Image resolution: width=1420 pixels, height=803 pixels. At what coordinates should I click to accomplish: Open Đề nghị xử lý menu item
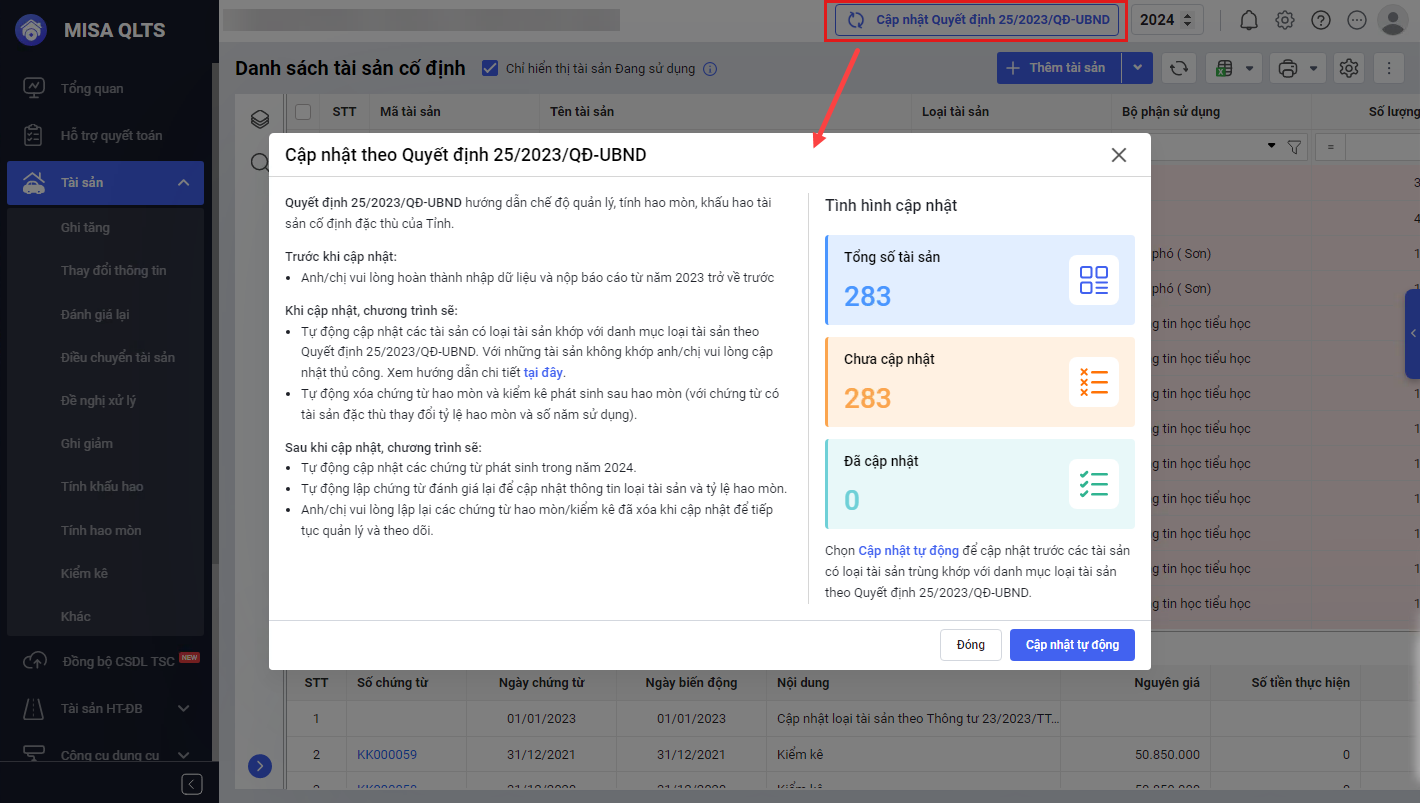pos(98,400)
